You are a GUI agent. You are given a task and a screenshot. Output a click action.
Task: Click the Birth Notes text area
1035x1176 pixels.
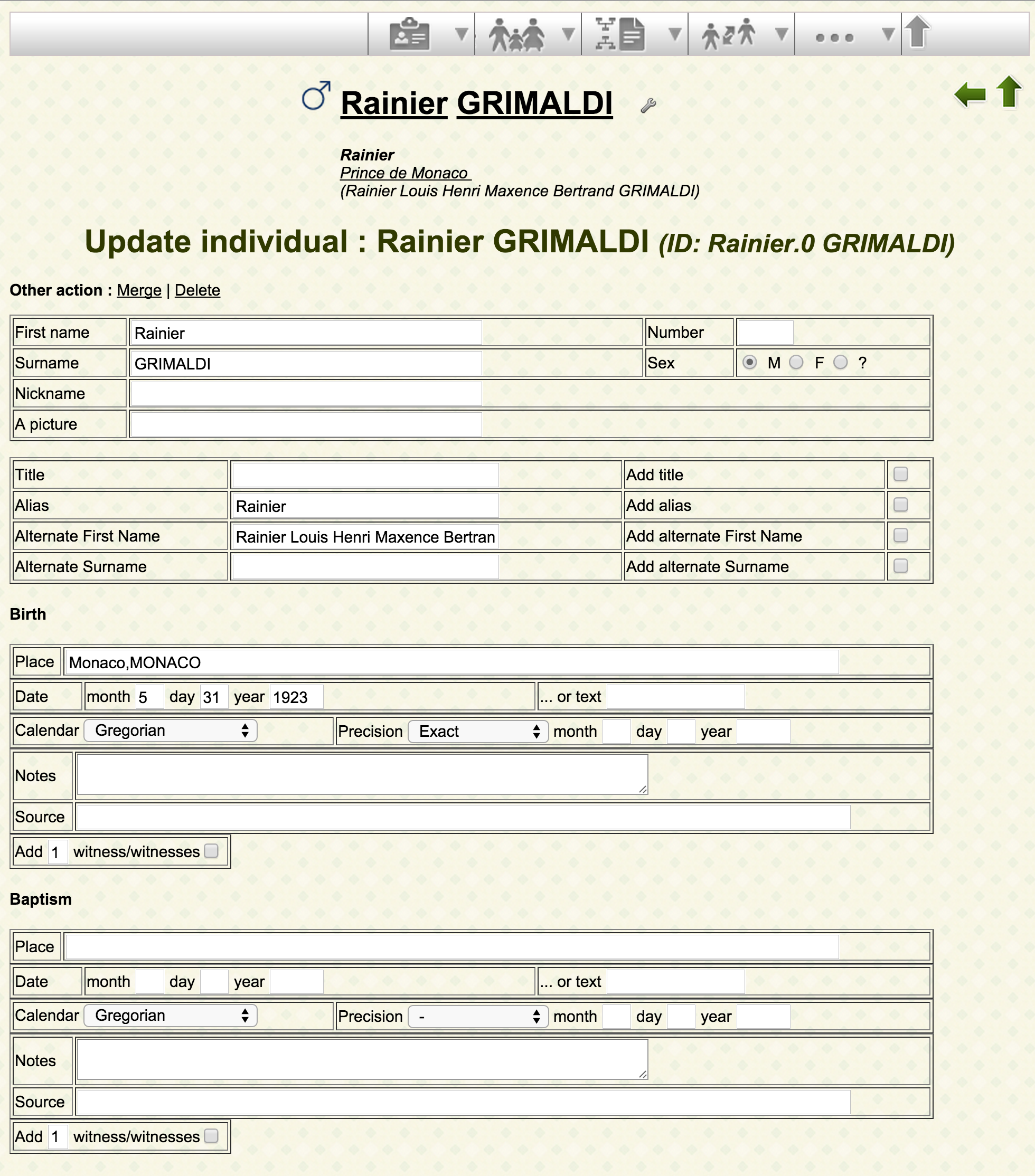pyautogui.click(x=363, y=774)
